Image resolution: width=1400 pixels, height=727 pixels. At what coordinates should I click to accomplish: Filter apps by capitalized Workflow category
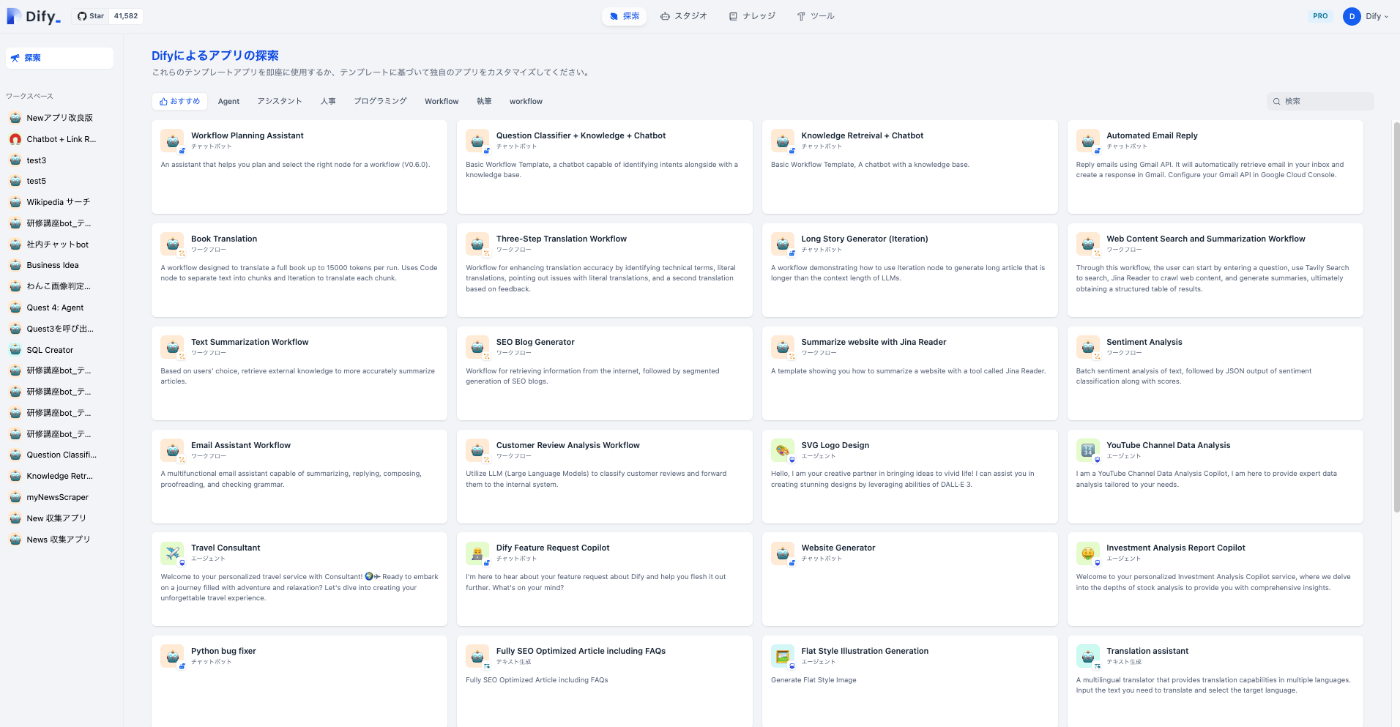click(x=441, y=101)
